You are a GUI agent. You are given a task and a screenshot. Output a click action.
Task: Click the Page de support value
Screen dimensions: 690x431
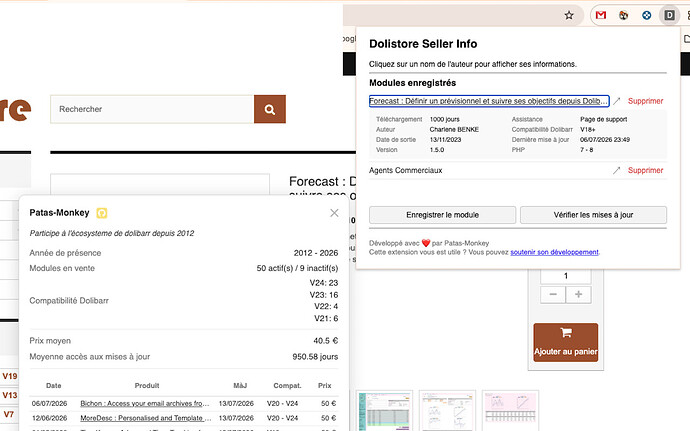603,119
